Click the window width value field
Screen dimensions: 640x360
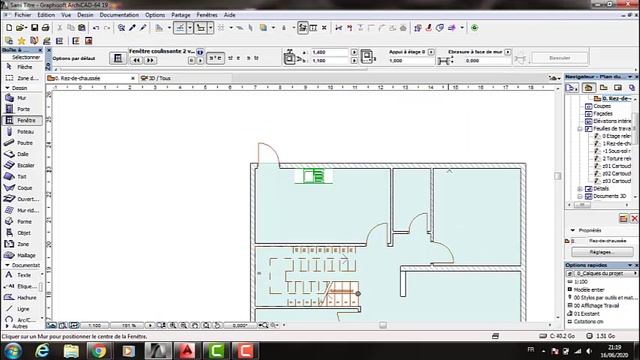coord(330,52)
